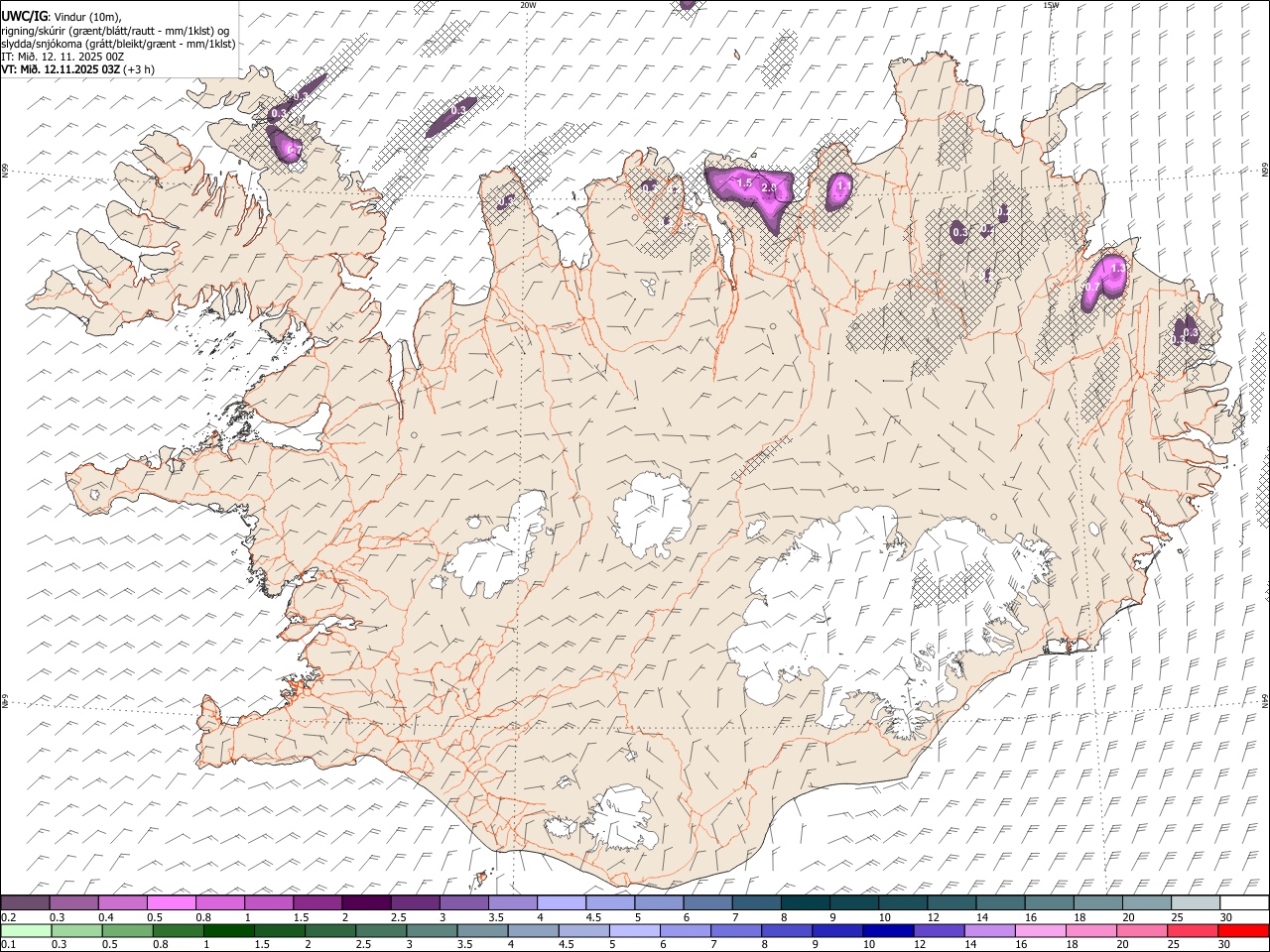This screenshot has height=952, width=1270.
Task: Click the 15W longitude label
Action: 1051,5
